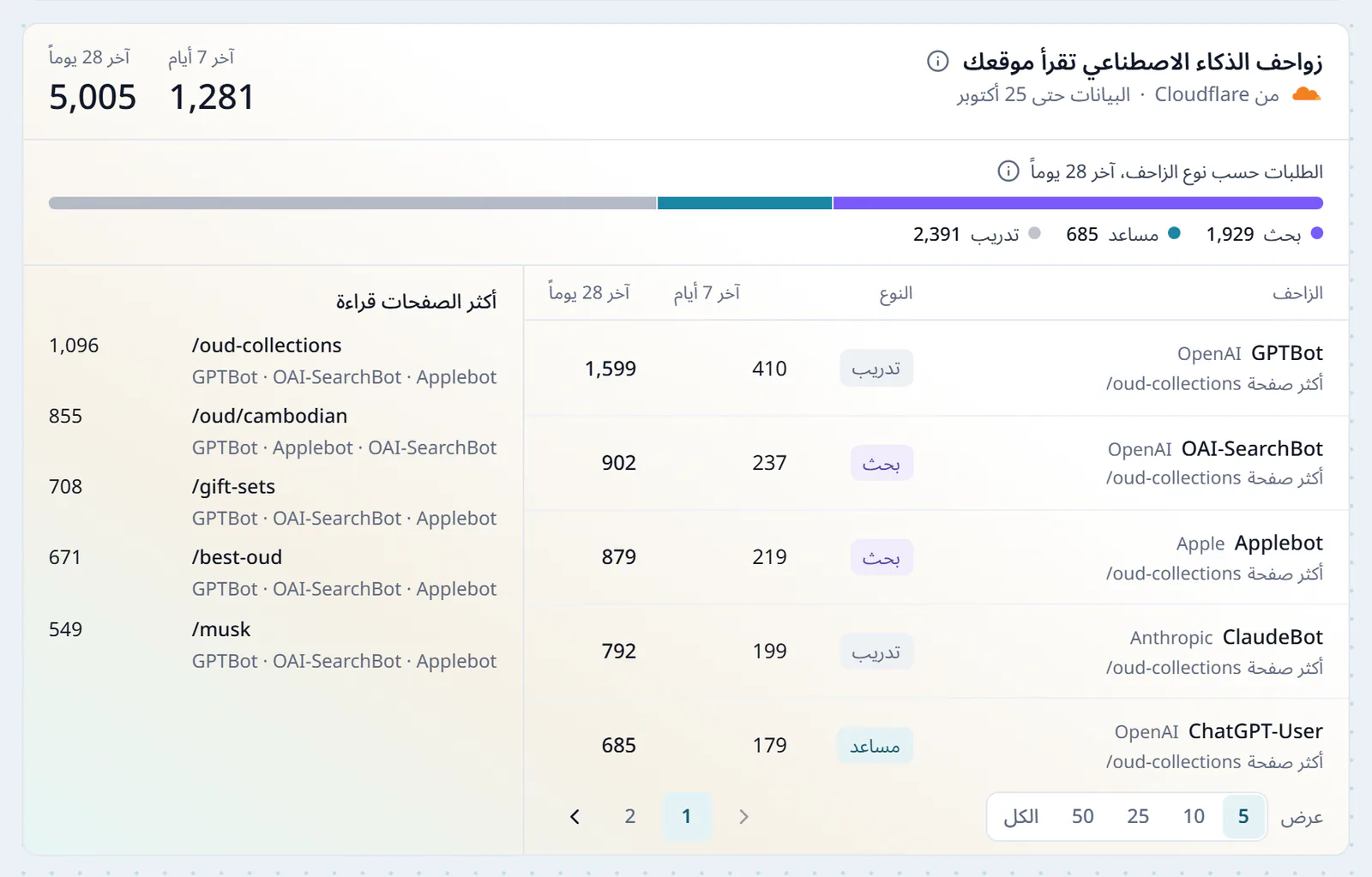Open the /best-oud page entry
This screenshot has width=1372, height=877.
[x=237, y=557]
